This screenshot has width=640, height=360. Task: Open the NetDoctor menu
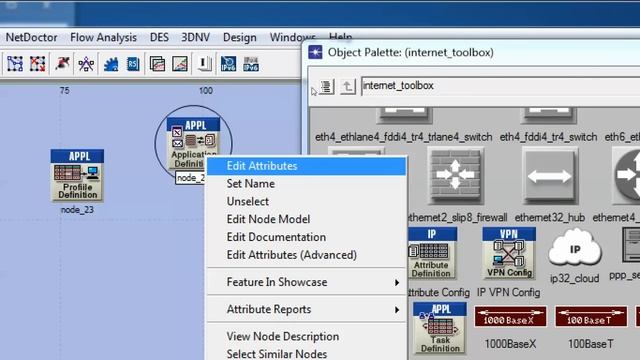(31, 38)
